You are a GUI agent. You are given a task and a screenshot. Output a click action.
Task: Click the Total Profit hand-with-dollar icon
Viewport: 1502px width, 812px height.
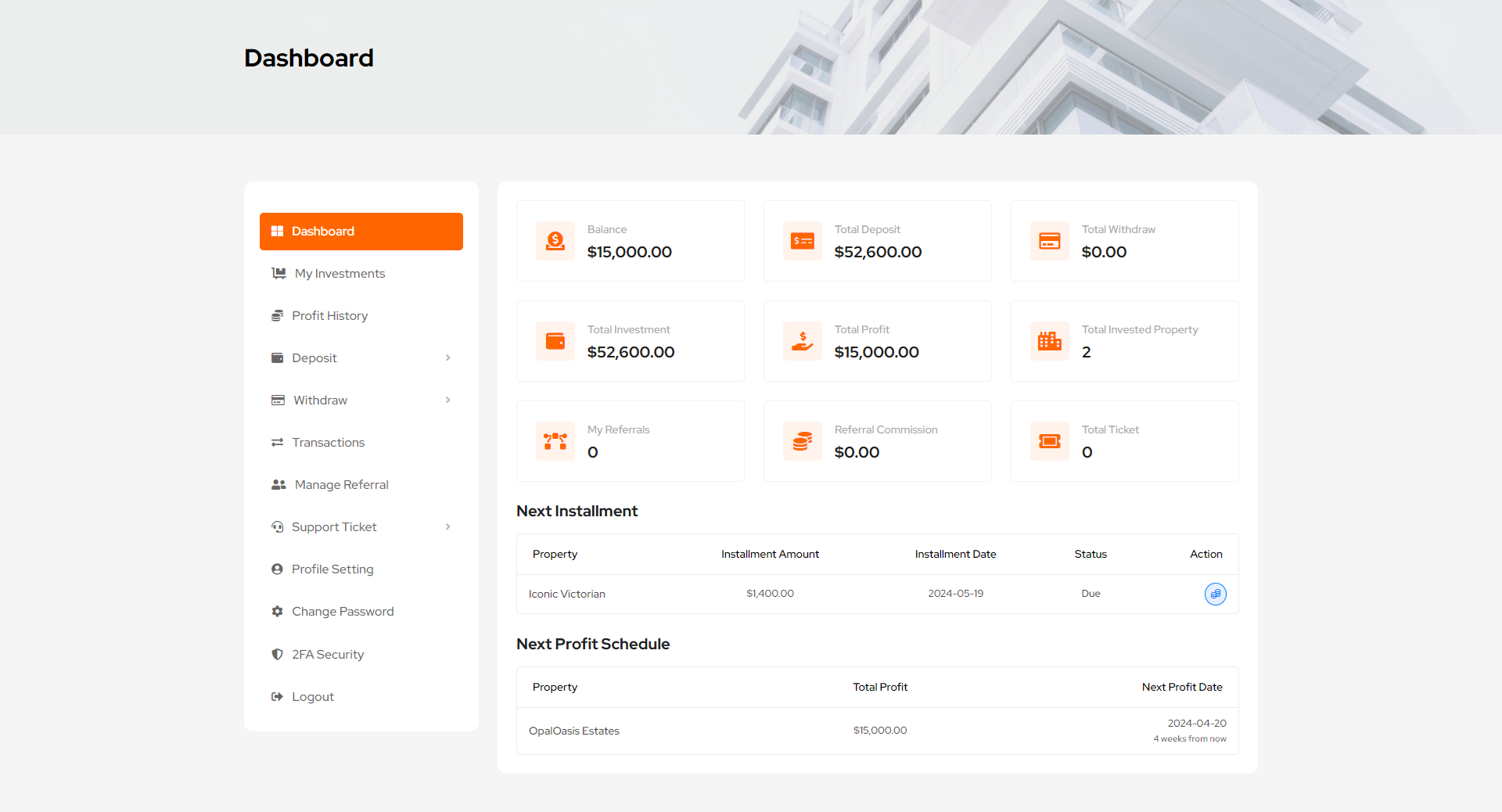point(803,341)
